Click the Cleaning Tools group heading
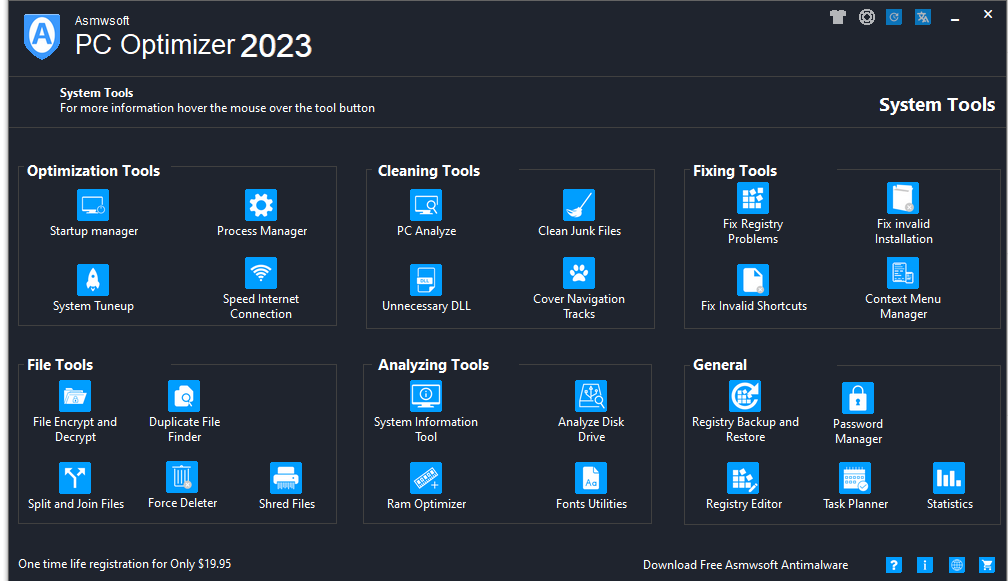Image resolution: width=1008 pixels, height=581 pixels. (x=429, y=171)
